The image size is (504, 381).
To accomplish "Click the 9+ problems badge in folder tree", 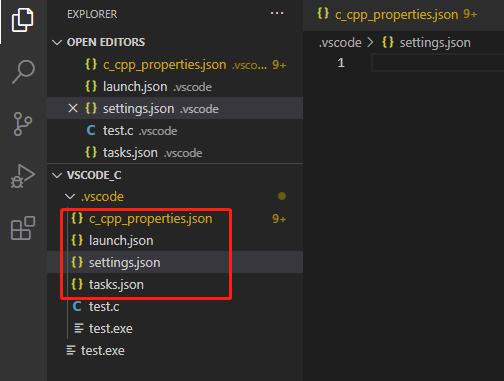I will point(279,219).
